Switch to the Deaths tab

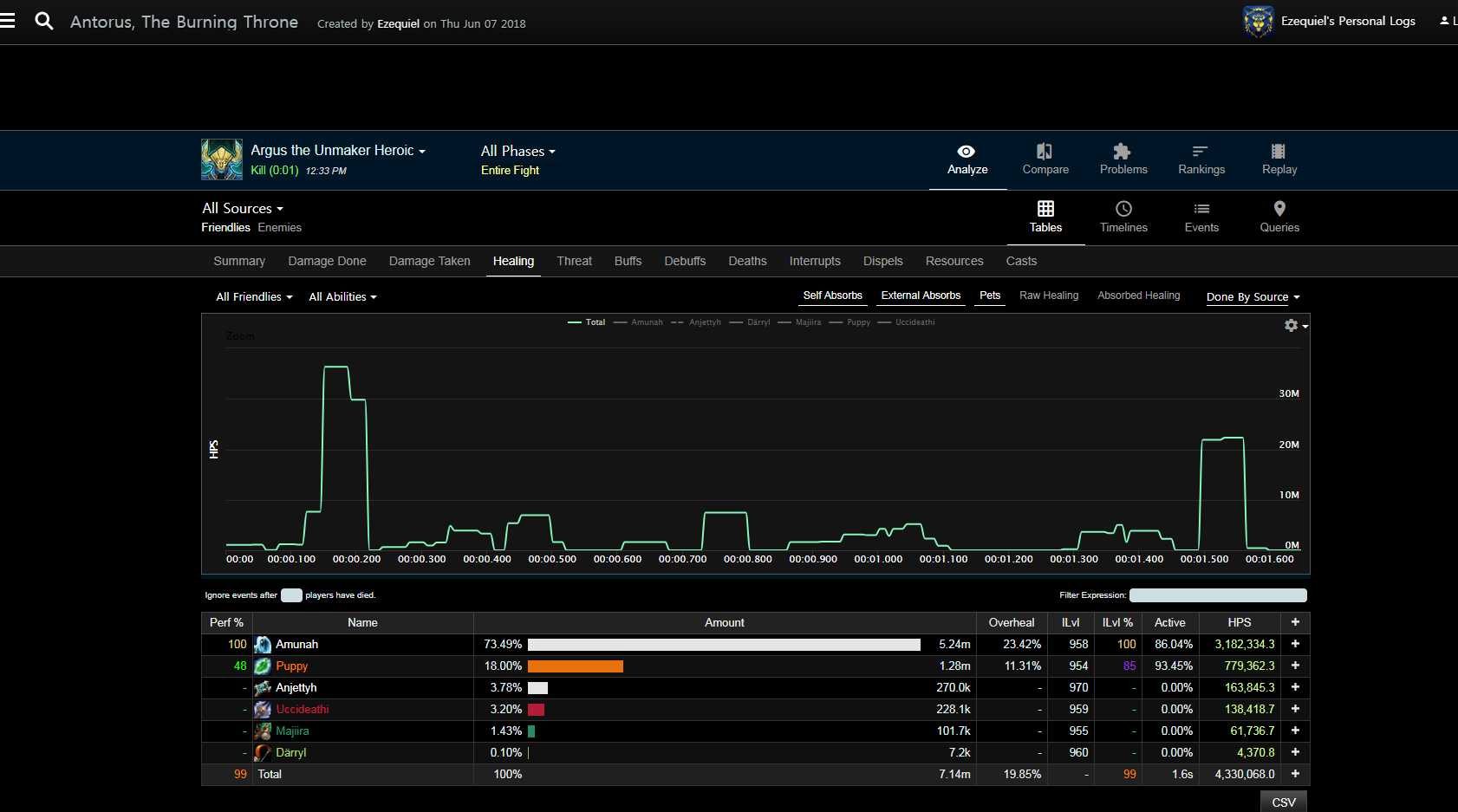coord(747,261)
